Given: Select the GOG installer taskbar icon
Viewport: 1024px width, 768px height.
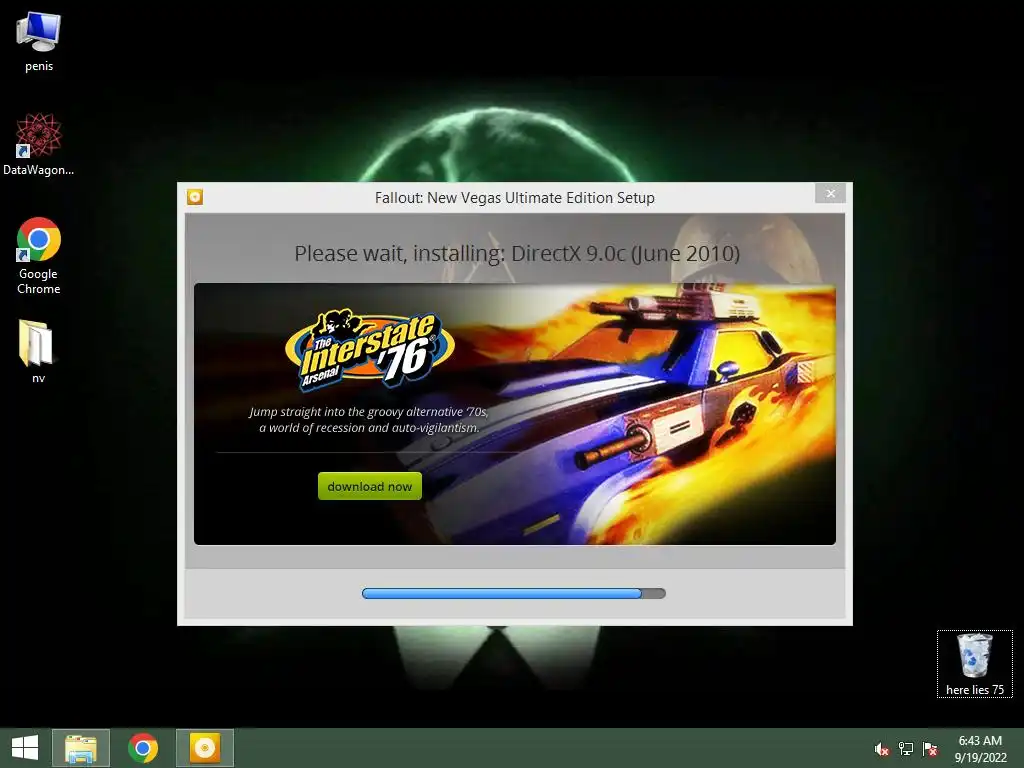Looking at the screenshot, I should click(204, 748).
